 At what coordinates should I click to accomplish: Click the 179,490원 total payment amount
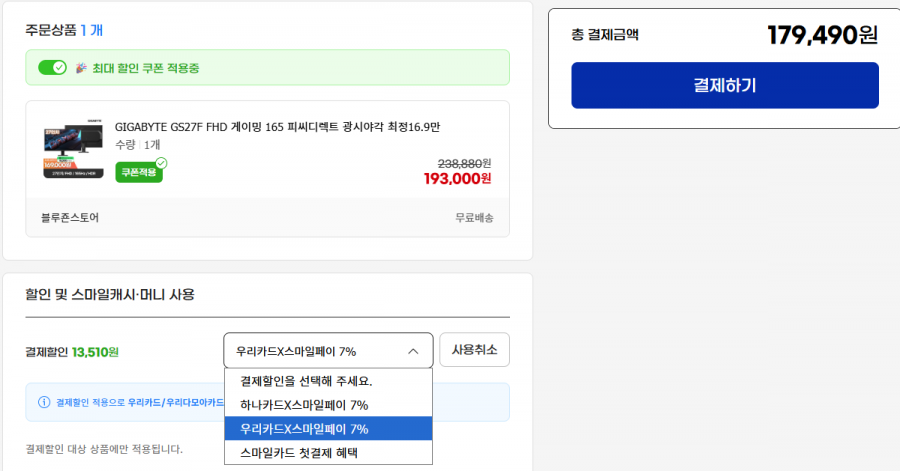click(823, 35)
